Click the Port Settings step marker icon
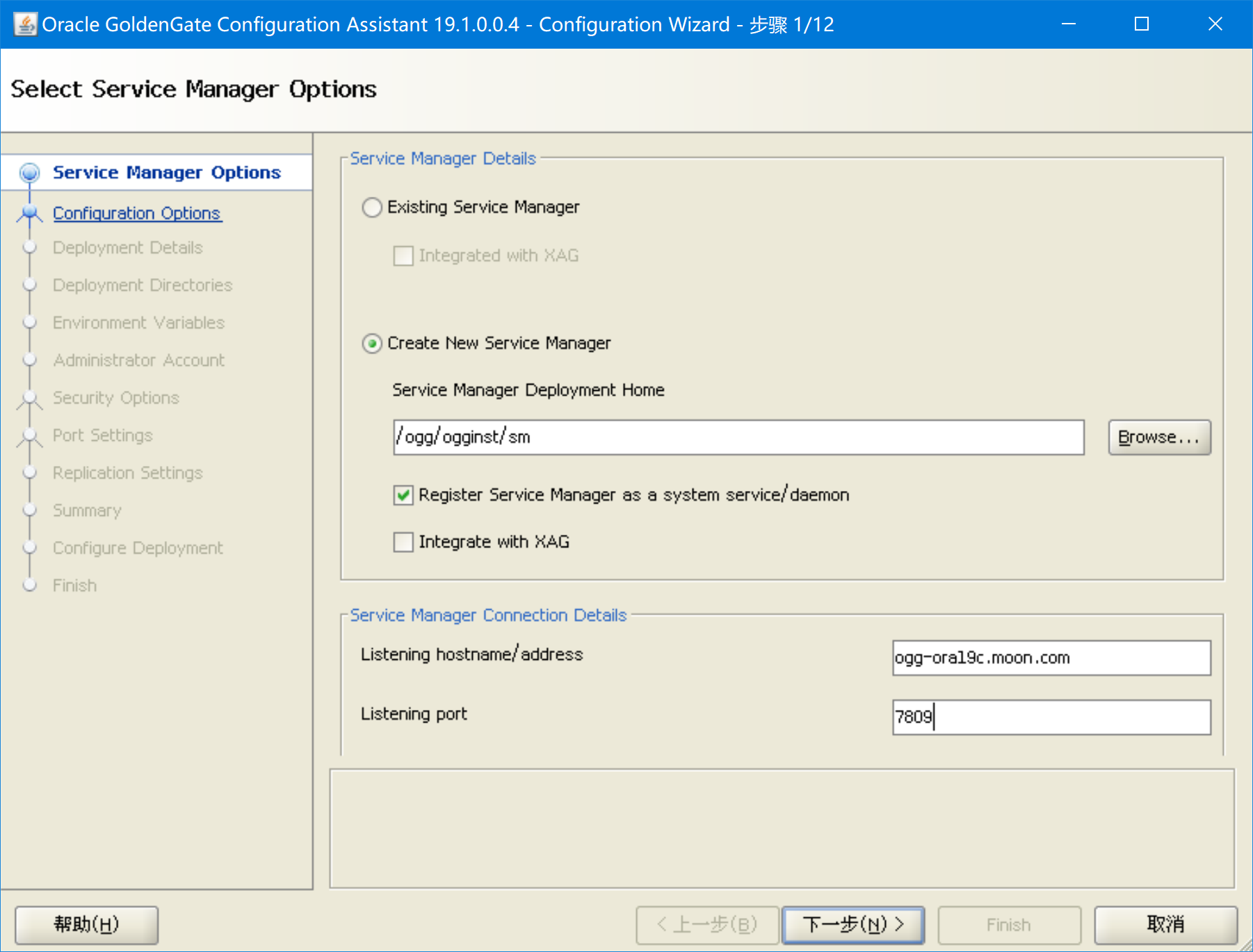The height and width of the screenshot is (952, 1253). [30, 436]
